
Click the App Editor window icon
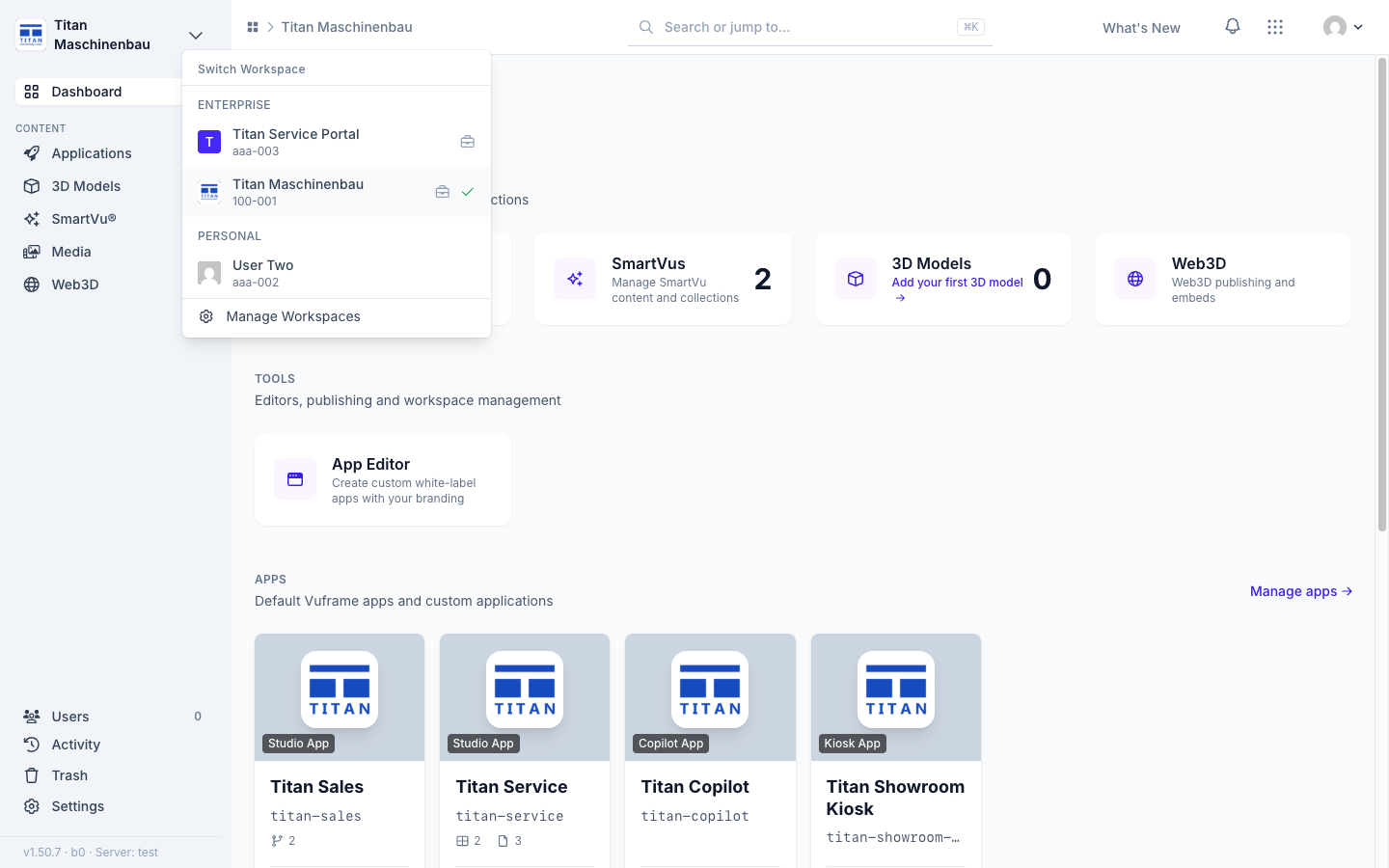(295, 479)
